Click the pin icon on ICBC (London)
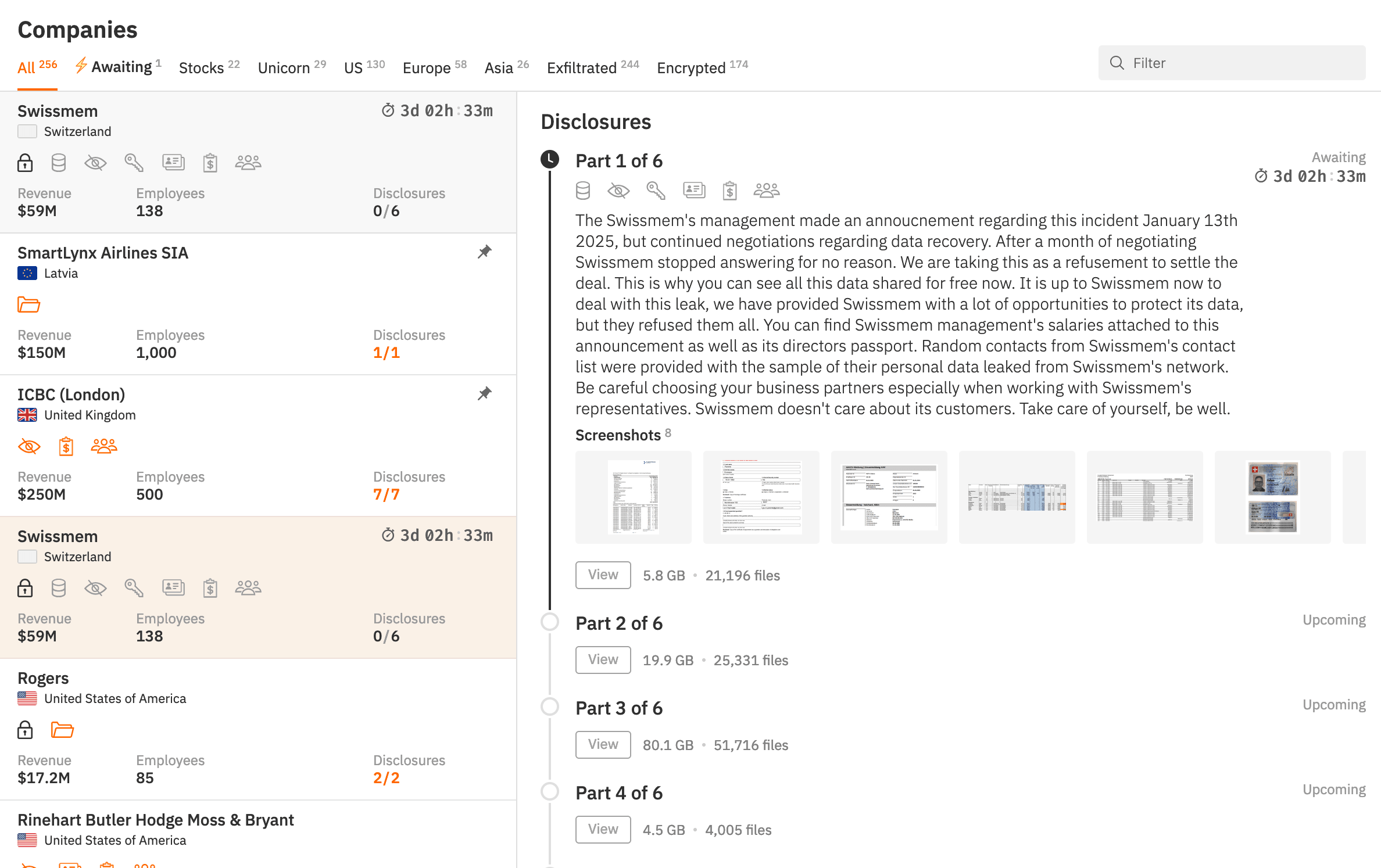The image size is (1381, 868). [485, 393]
